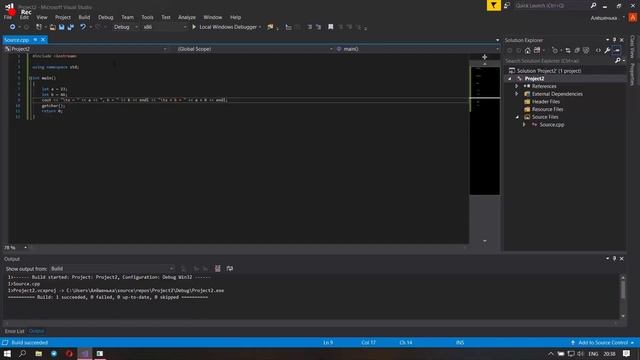Click the Opera icon on the taskbar
This screenshot has width=640, height=360.
pos(69,353)
